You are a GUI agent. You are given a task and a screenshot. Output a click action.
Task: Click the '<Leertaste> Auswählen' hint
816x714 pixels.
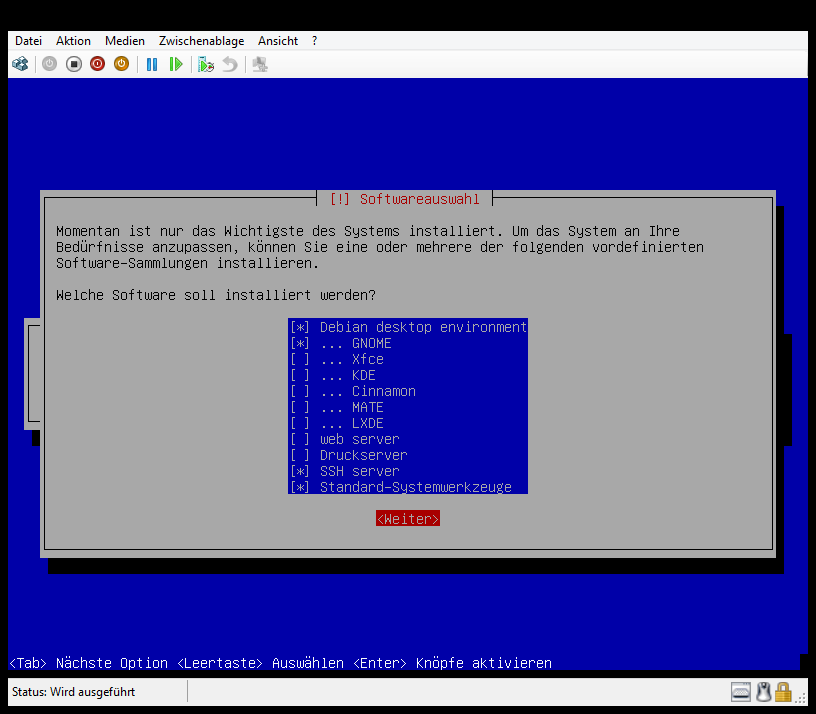260,663
